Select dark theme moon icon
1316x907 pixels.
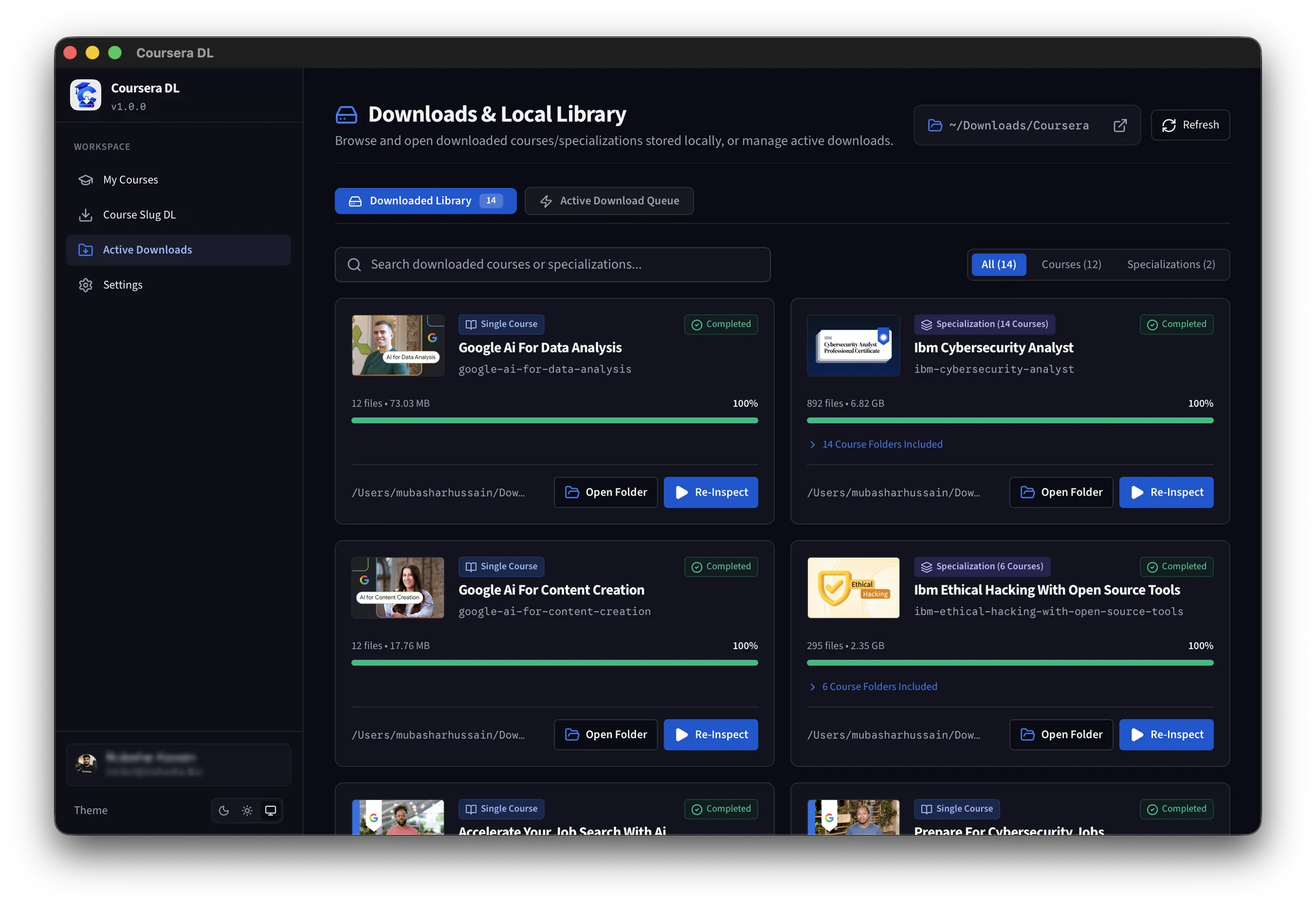coord(223,810)
